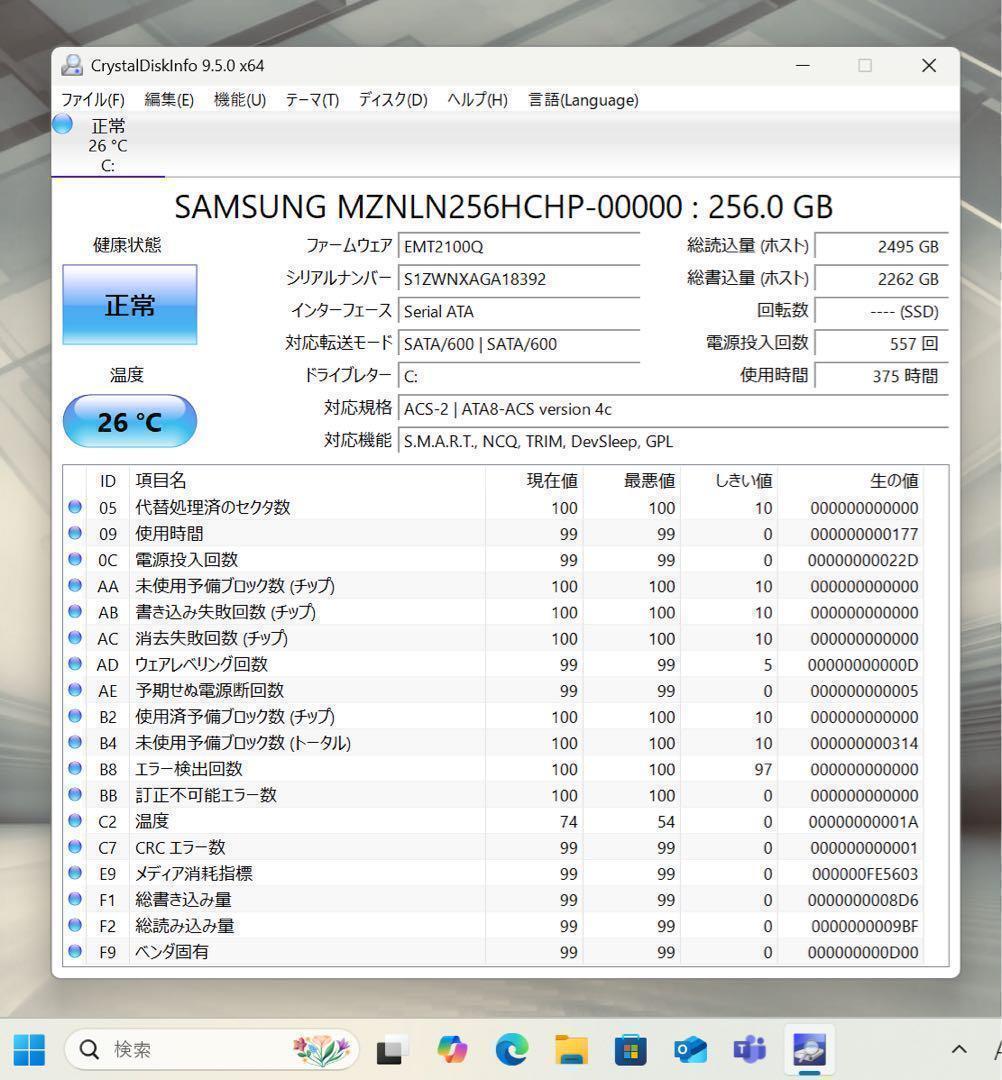This screenshot has height=1080, width=1002.
Task: Open the ヘルプ(H) menu
Action: tap(477, 100)
